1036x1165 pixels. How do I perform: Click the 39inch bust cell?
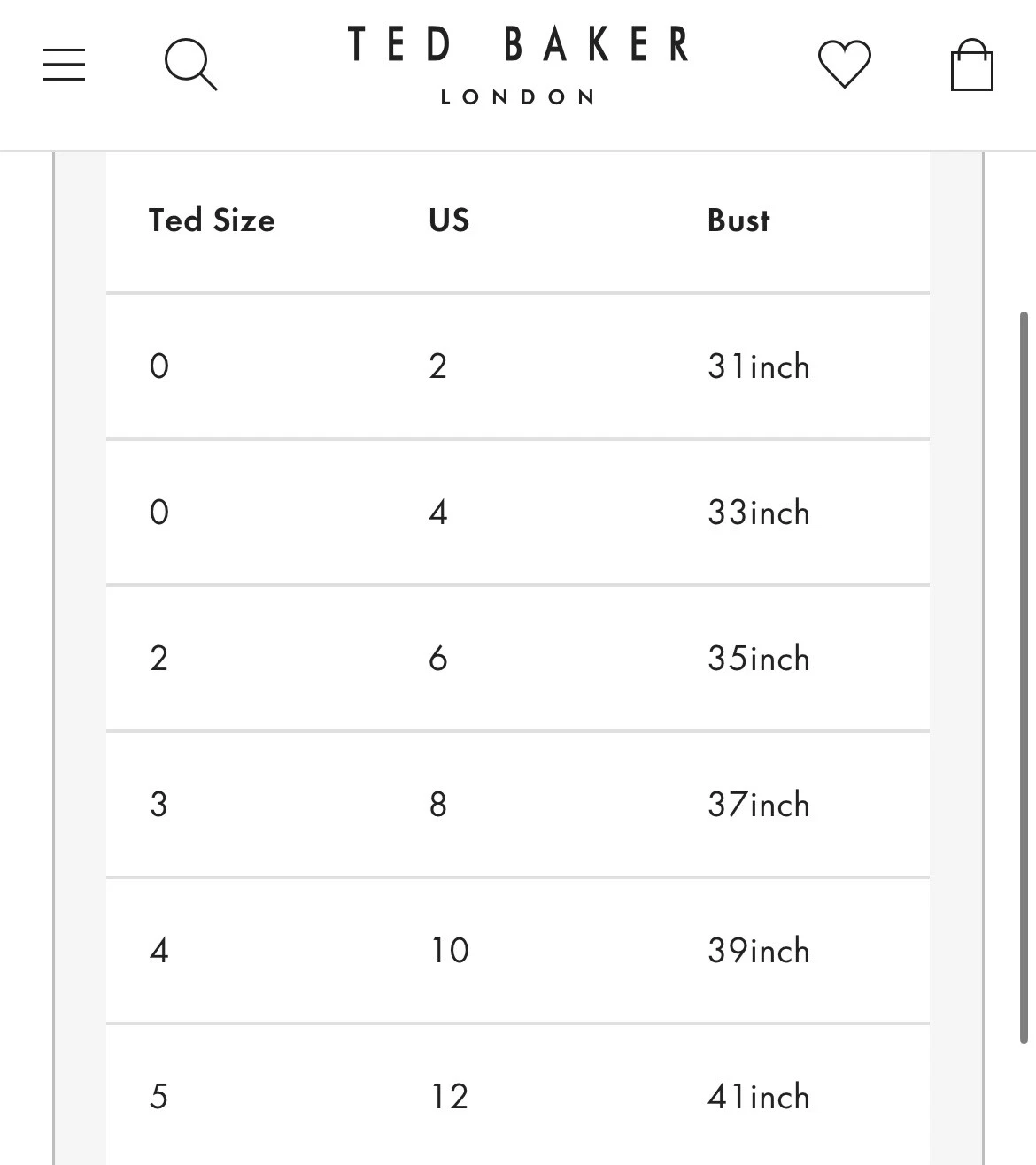tap(758, 951)
